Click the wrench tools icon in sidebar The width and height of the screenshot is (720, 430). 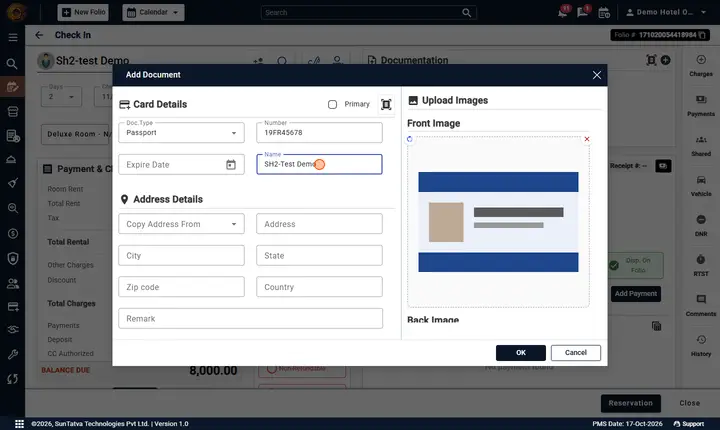tap(13, 354)
